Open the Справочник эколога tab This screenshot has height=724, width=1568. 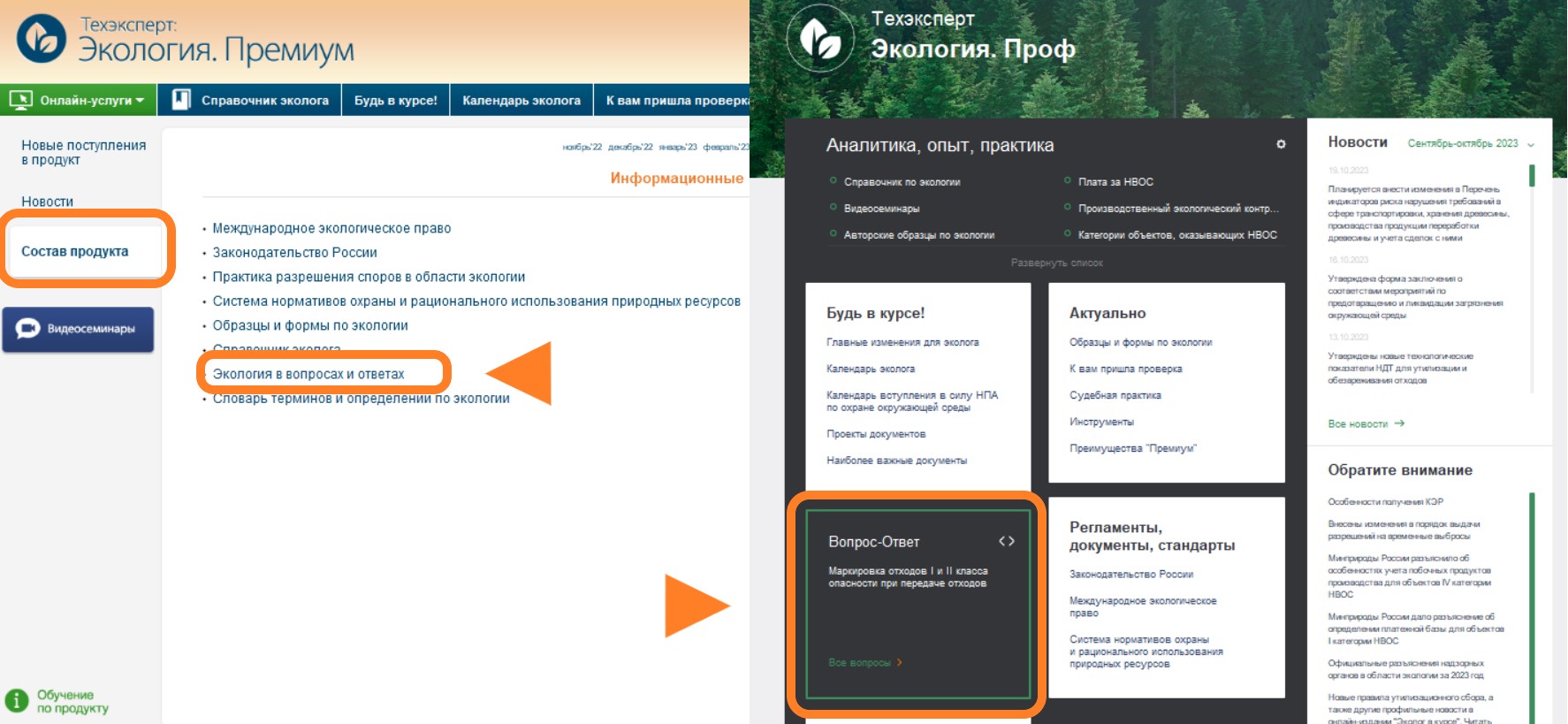(250, 100)
